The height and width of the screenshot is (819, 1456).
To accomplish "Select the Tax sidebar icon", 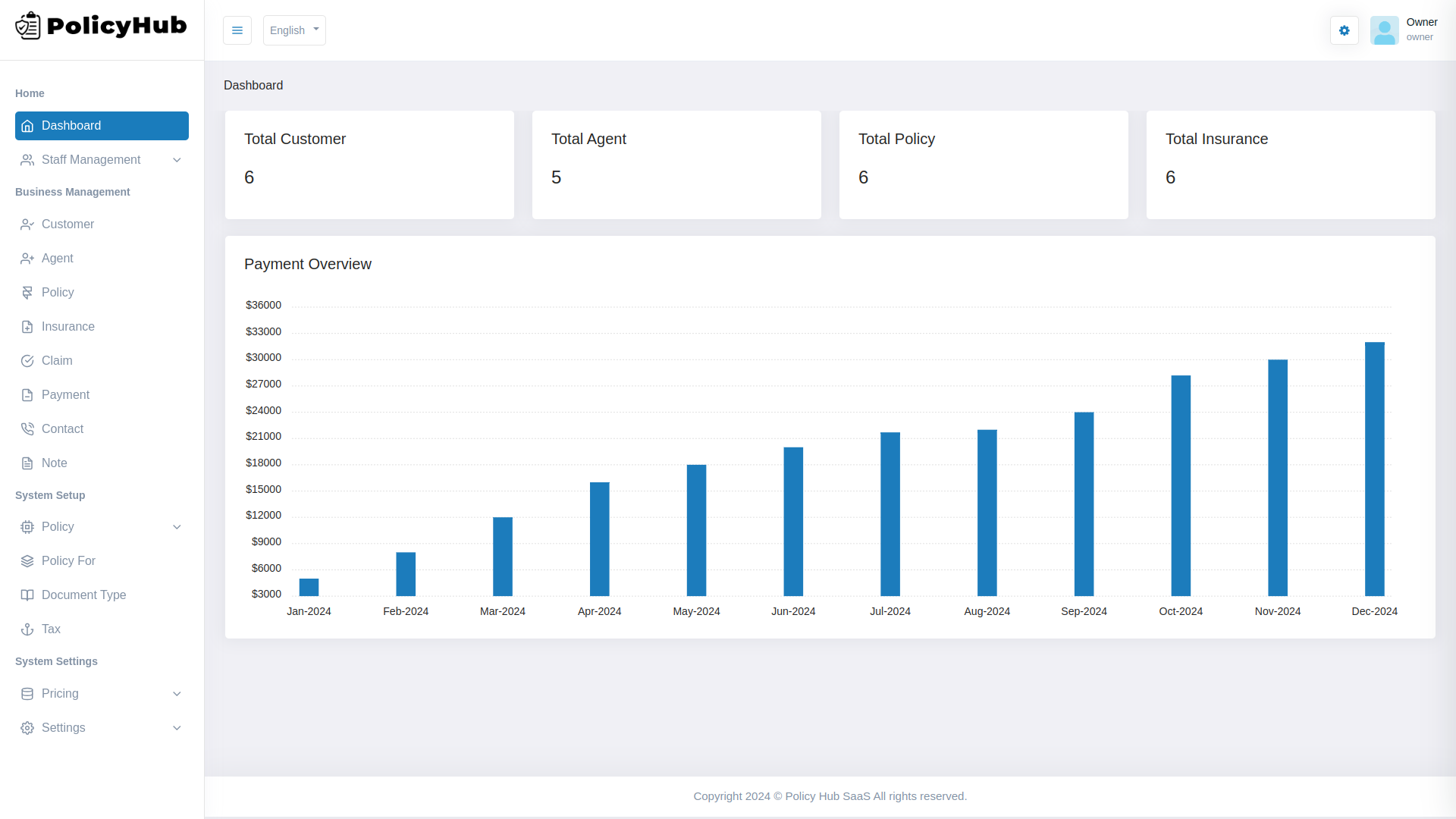I will coord(27,629).
